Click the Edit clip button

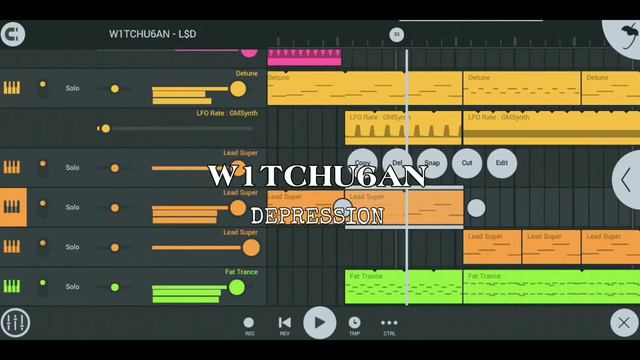502,163
